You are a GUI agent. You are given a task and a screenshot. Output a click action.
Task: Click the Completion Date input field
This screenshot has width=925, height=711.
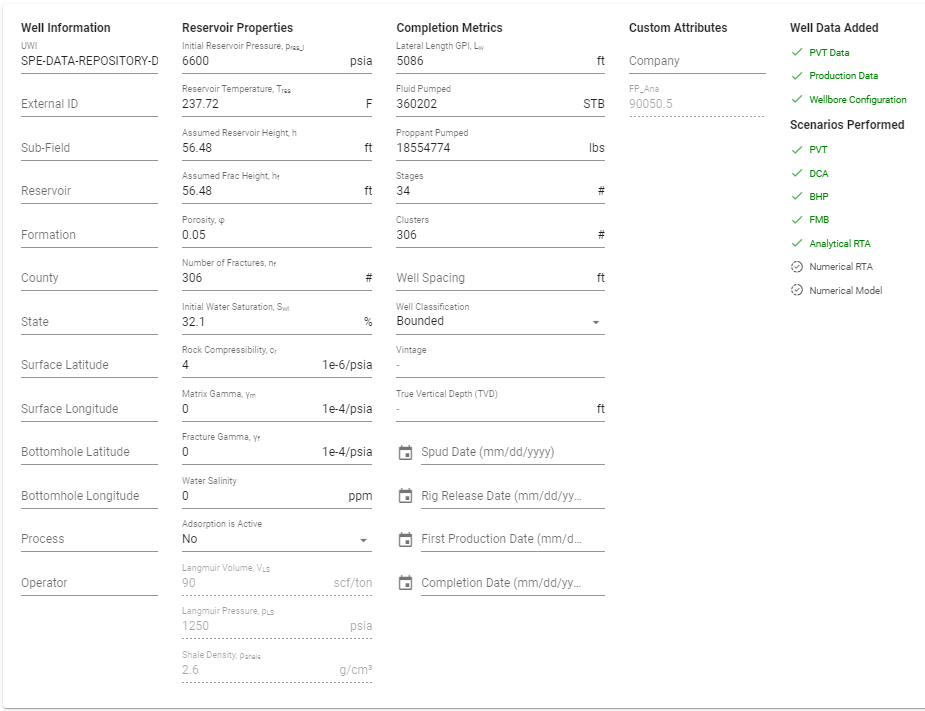[x=513, y=583]
